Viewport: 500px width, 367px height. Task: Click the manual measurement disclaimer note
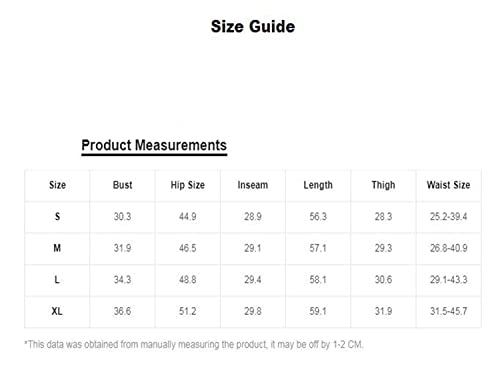pos(194,344)
